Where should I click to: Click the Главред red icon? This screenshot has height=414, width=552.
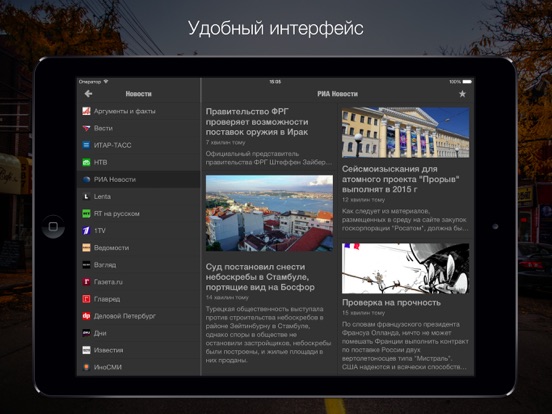pos(86,299)
